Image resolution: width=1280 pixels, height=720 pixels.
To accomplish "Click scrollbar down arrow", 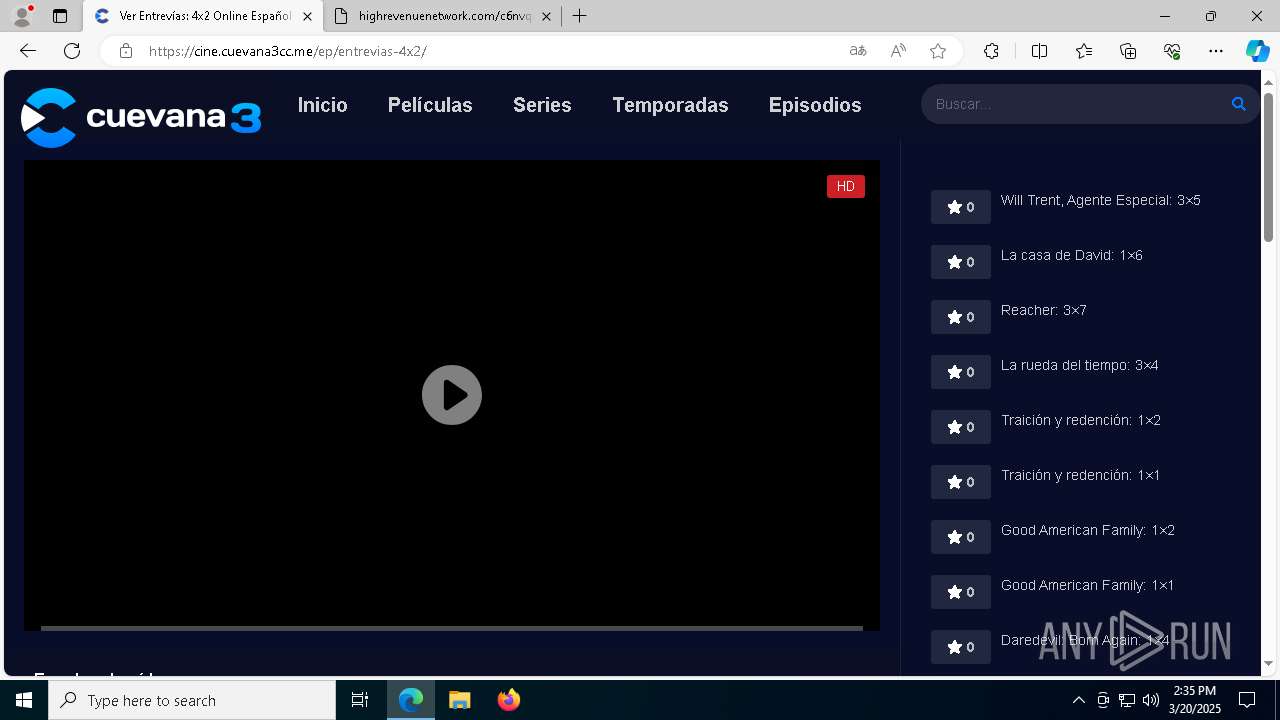I will 1268,664.
